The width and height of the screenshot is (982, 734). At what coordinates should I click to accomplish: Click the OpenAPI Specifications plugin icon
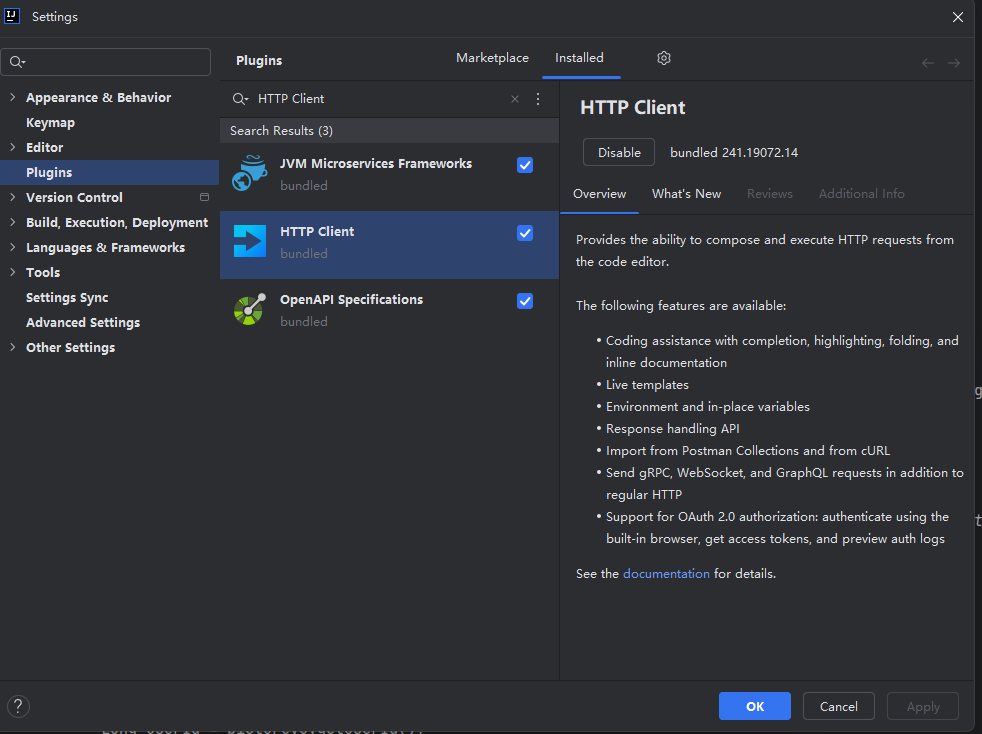click(249, 309)
